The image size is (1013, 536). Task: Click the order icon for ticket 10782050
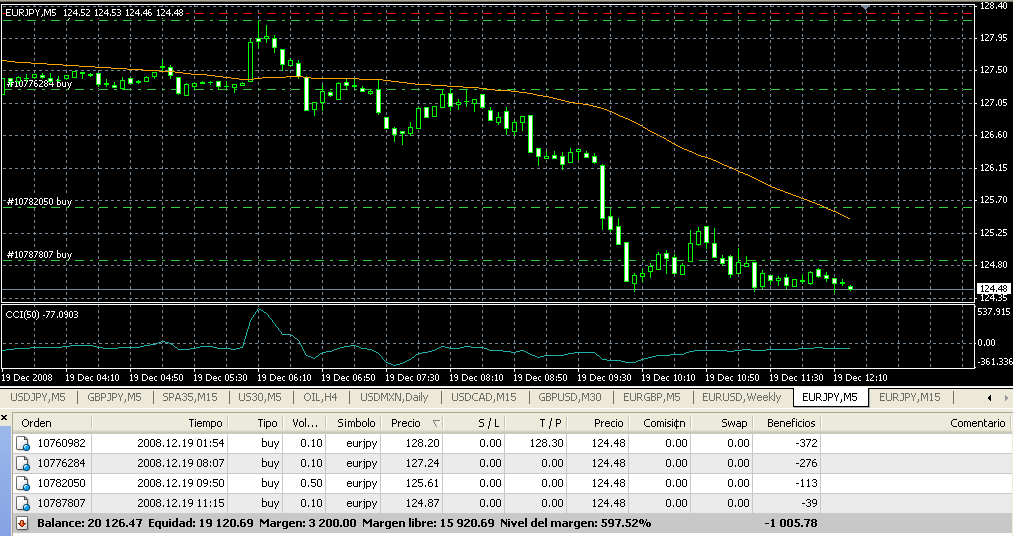[x=23, y=483]
